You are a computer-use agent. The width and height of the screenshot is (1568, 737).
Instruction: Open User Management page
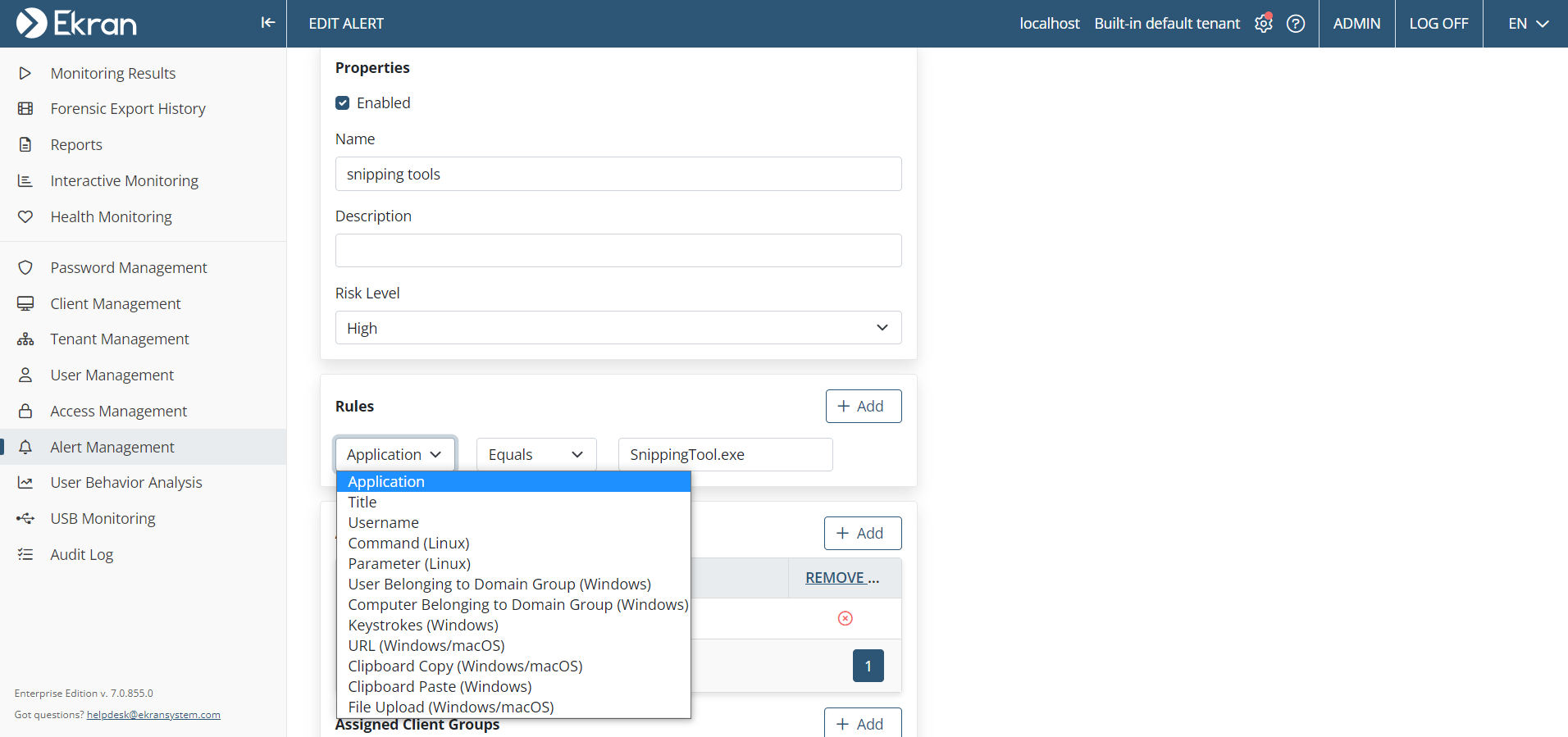click(112, 375)
